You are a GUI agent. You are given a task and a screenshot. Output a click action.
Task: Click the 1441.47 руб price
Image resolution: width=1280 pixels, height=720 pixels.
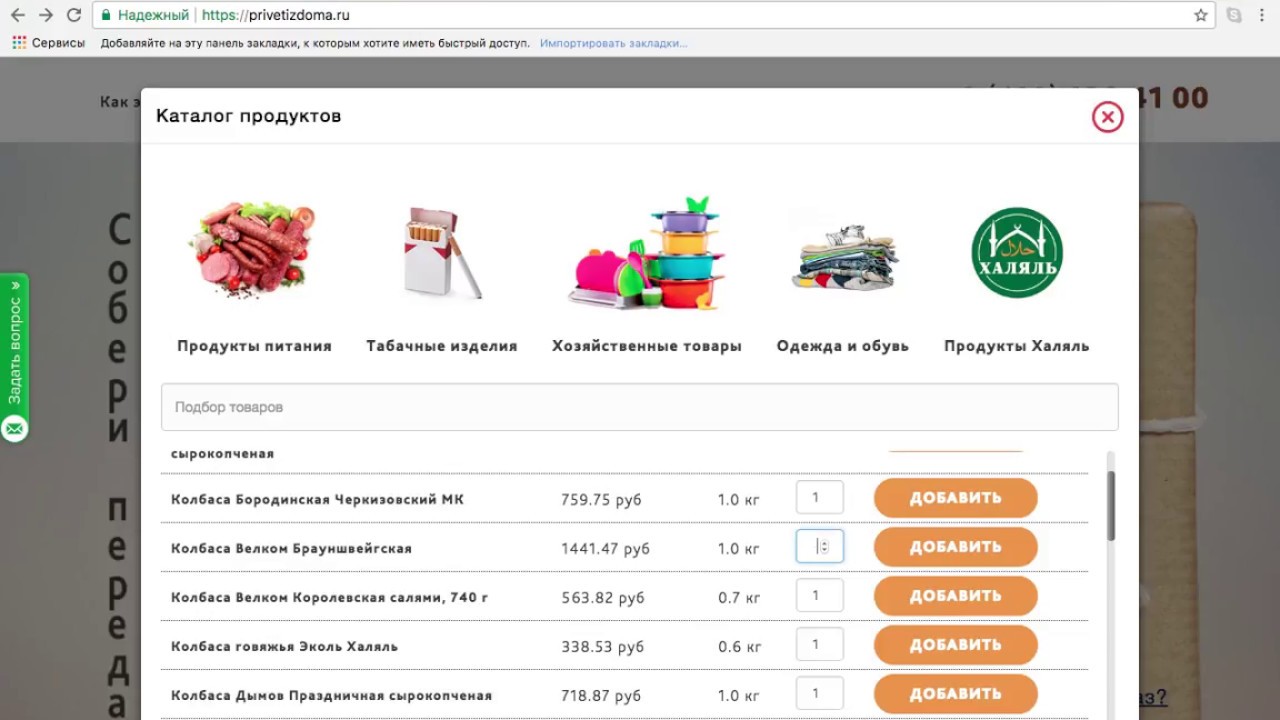[x=605, y=548]
